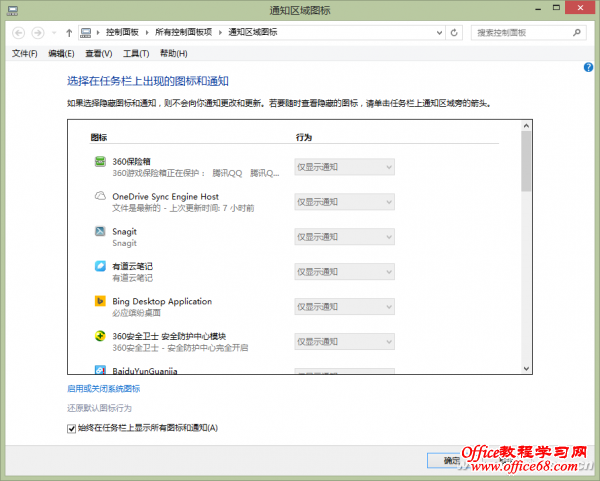
Task: Click the 图标 column header
Action: click(99, 137)
